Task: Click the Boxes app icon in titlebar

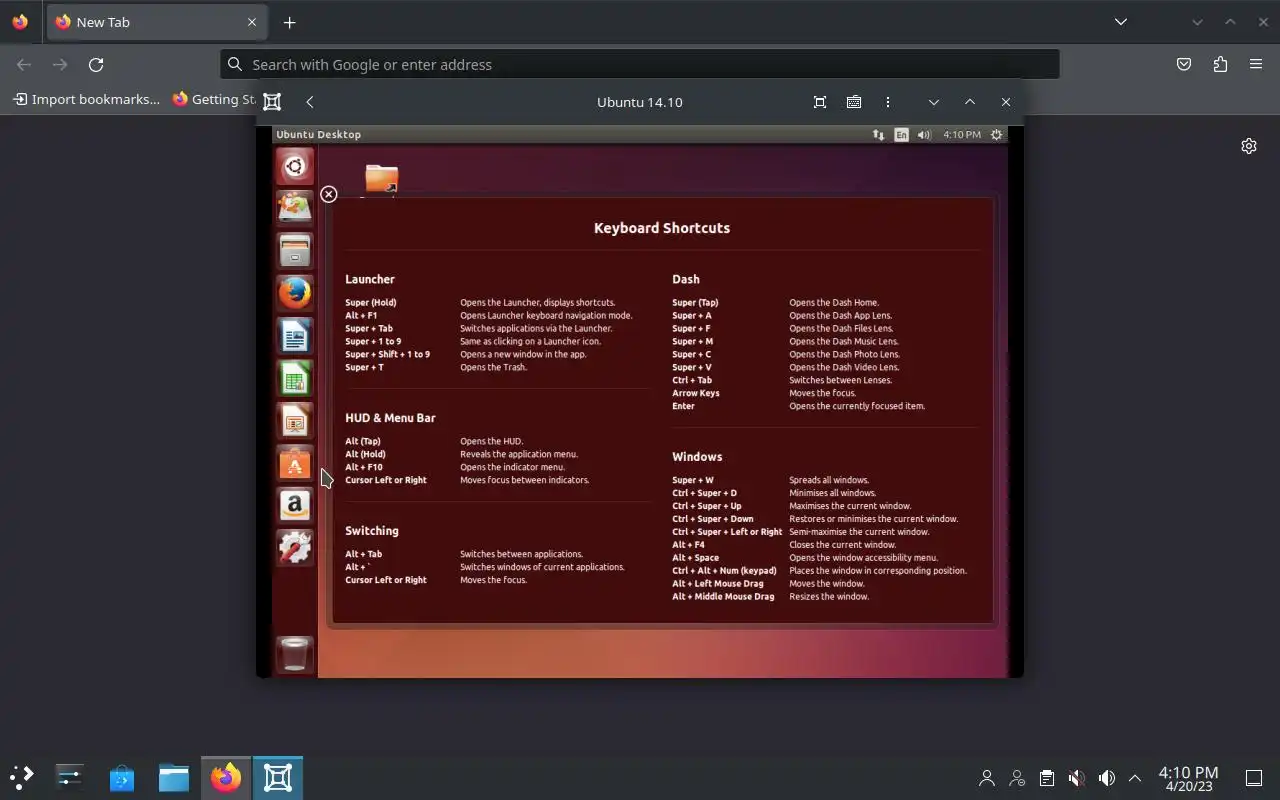Action: pyautogui.click(x=272, y=102)
